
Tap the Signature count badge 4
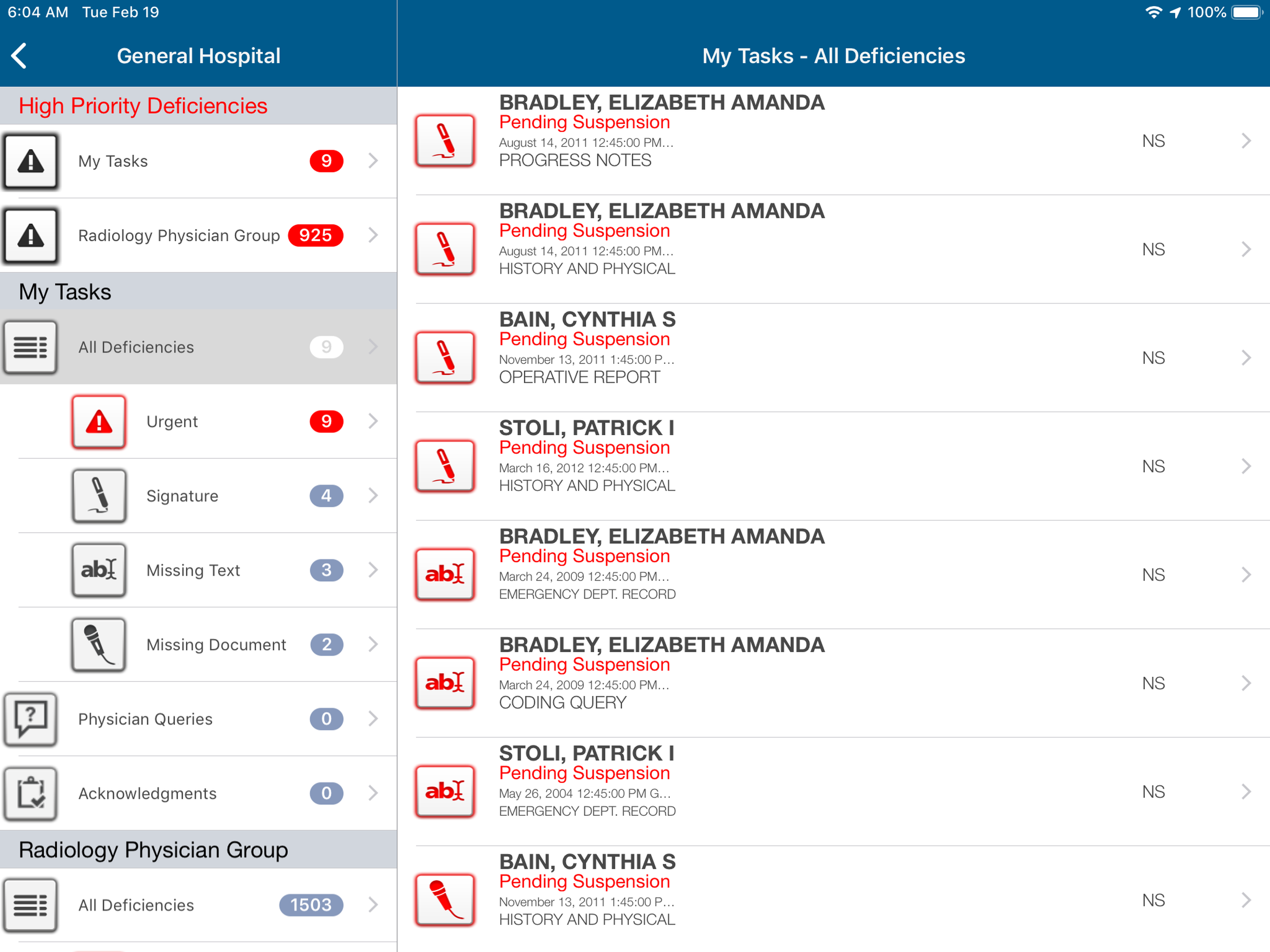[327, 496]
